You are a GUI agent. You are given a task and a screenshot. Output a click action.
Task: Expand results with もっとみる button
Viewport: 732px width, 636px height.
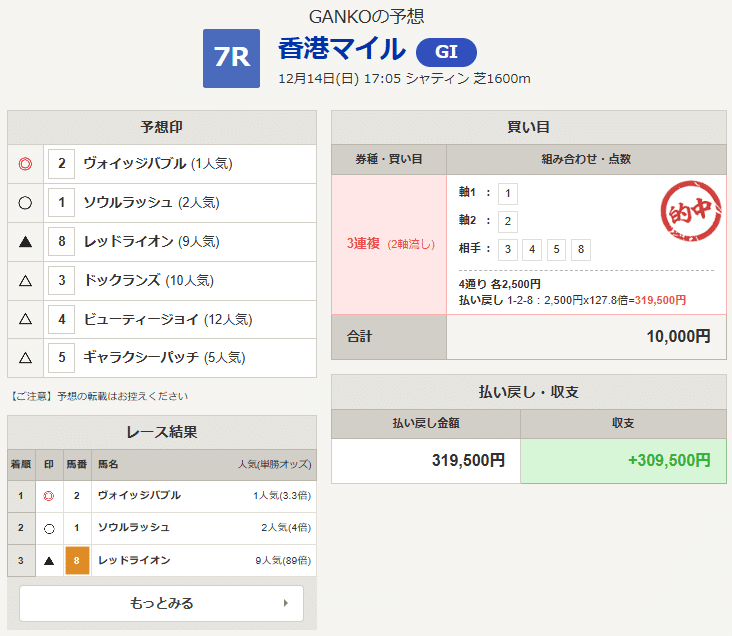(161, 603)
